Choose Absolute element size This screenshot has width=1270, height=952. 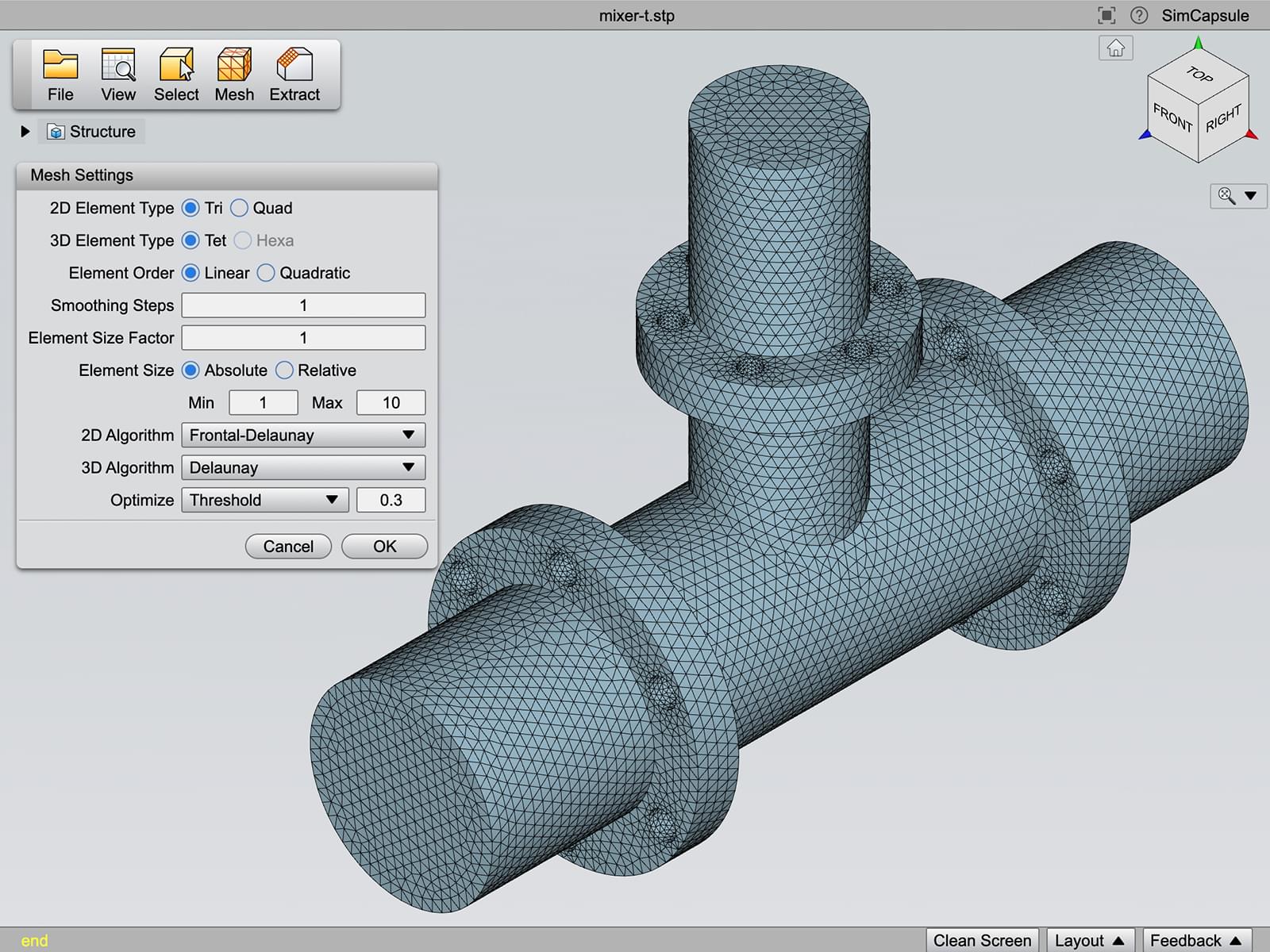(190, 370)
